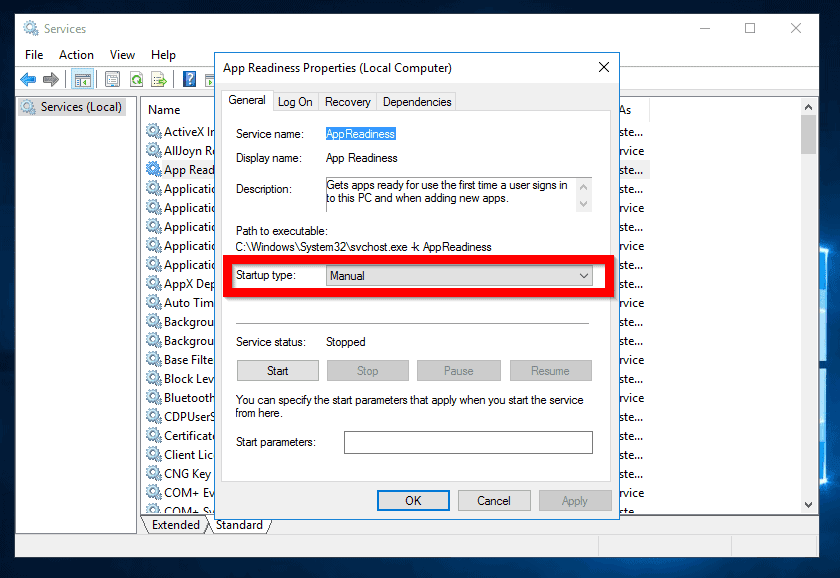
Task: Open the Startup type dropdown
Action: tap(459, 276)
